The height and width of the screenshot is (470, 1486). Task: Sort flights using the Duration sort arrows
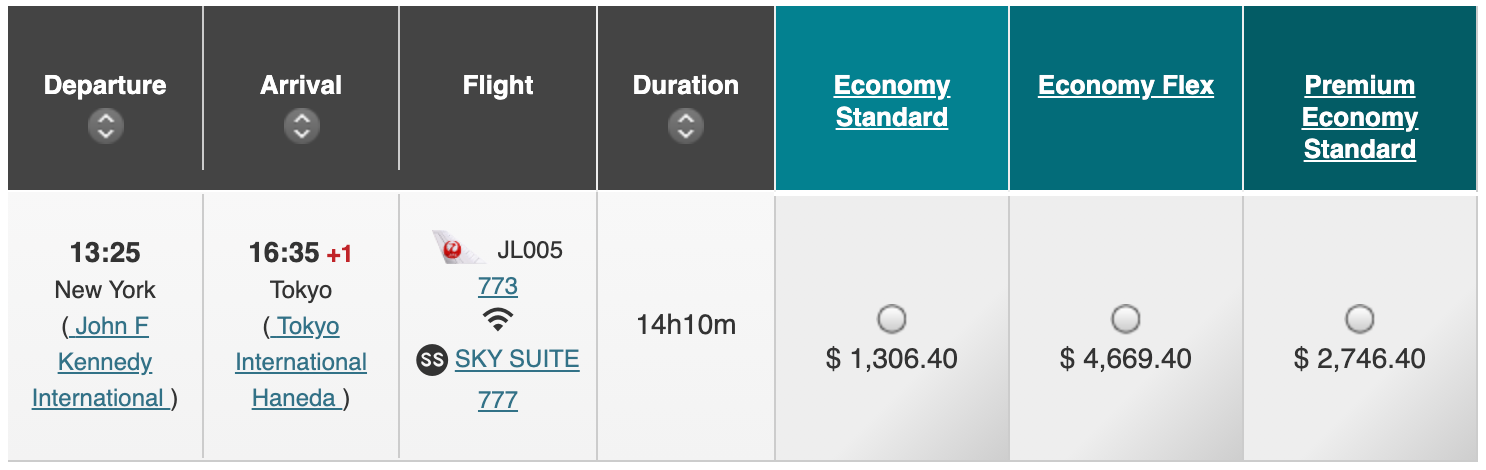click(x=685, y=127)
